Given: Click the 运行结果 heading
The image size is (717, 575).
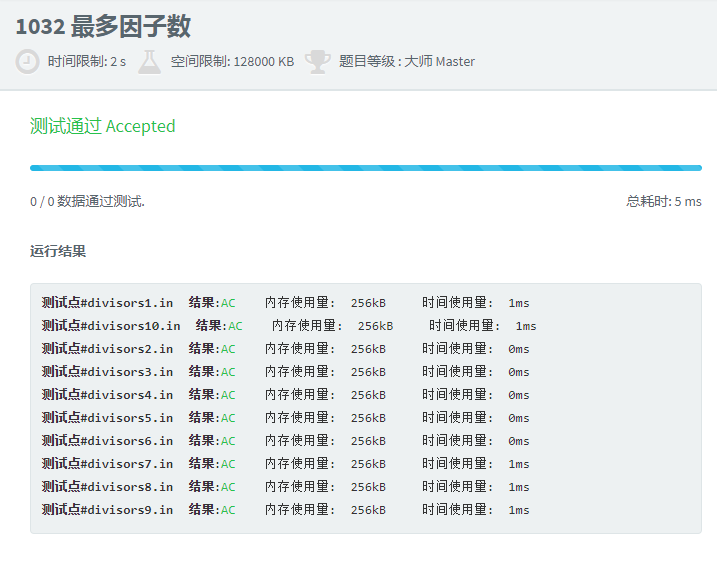Looking at the screenshot, I should tap(58, 251).
